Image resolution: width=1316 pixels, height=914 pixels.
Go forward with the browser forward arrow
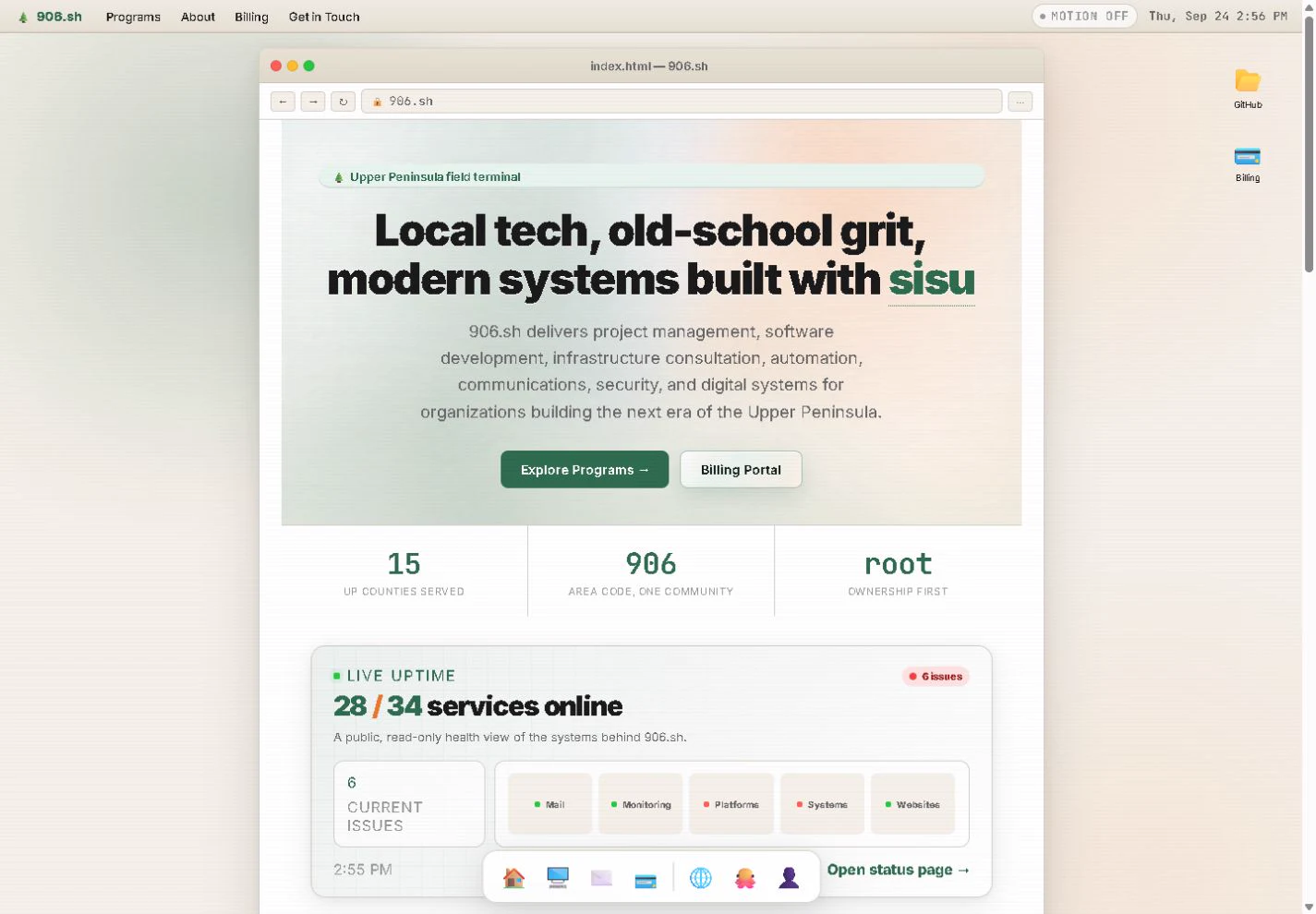click(x=313, y=102)
